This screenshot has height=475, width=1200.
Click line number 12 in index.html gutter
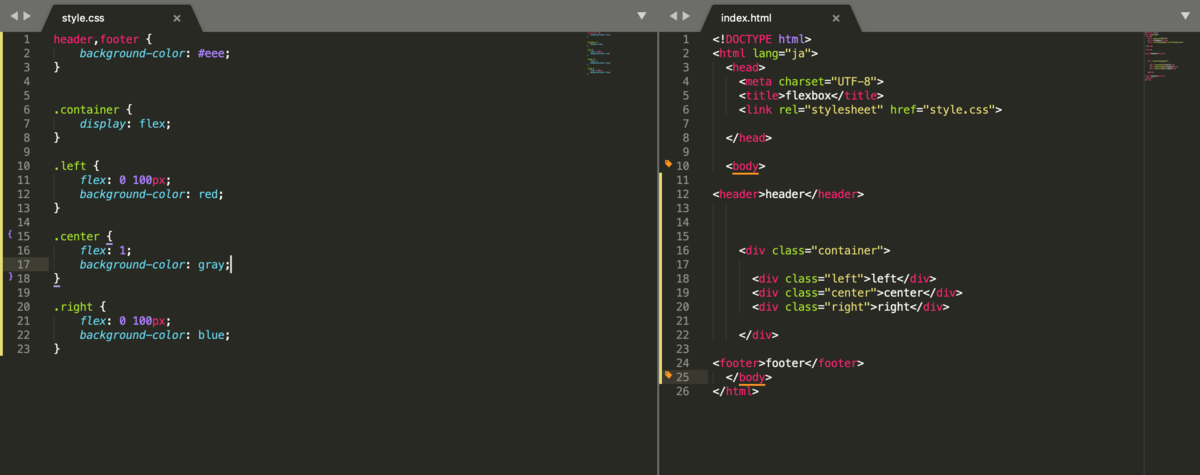[683, 194]
